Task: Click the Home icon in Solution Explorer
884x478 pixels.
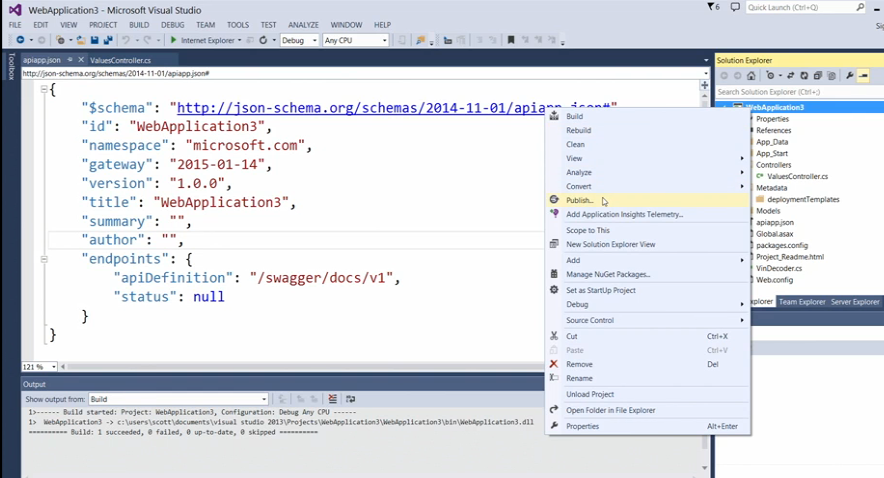Action: tap(753, 75)
